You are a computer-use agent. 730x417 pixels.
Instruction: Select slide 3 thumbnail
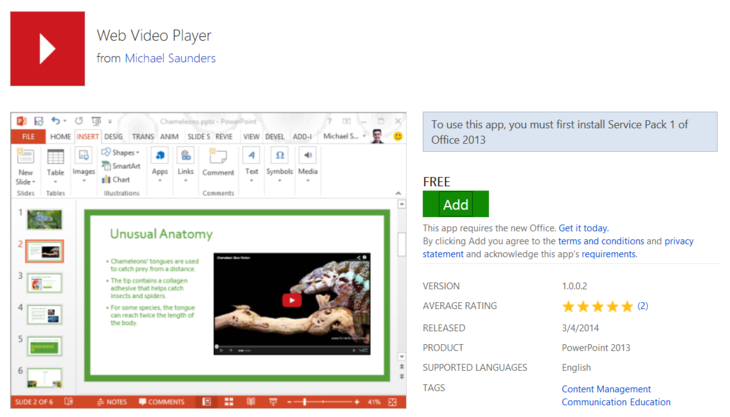(44, 283)
